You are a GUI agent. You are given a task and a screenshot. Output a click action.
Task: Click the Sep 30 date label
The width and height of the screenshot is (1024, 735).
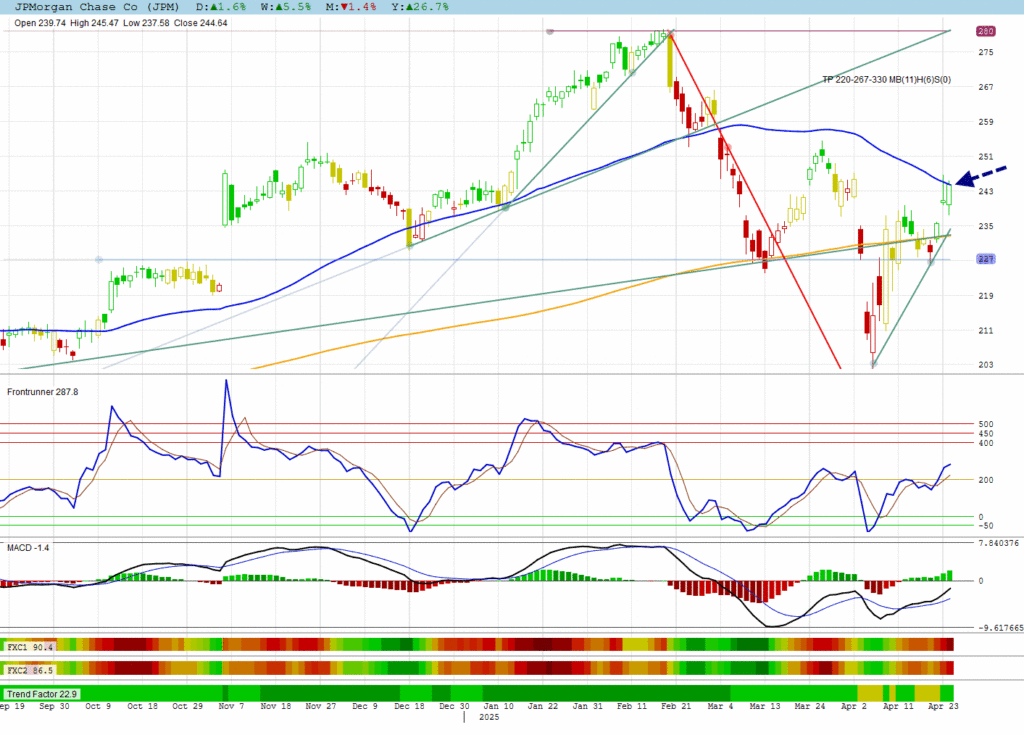[x=54, y=706]
